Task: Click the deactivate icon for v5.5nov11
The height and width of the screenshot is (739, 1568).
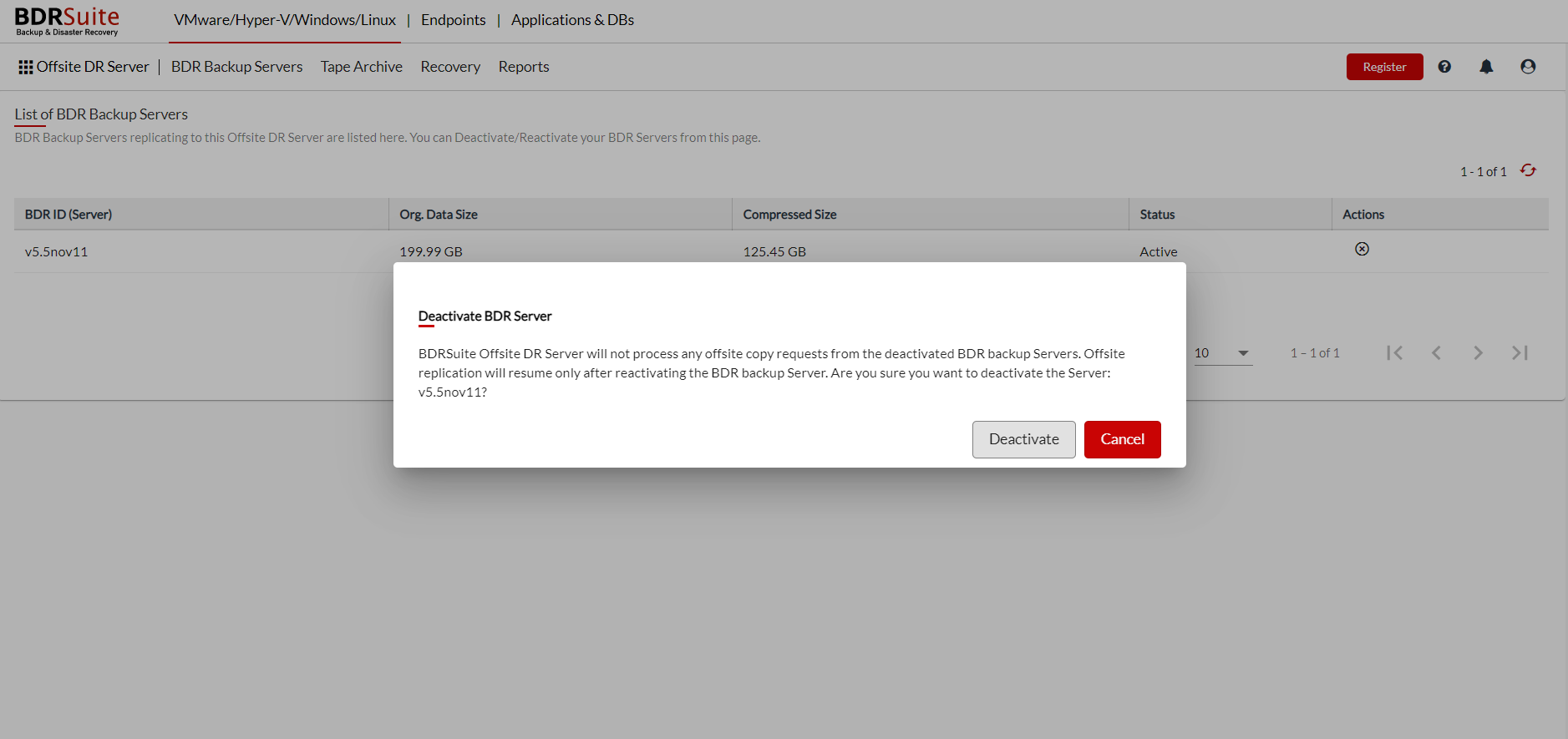Action: click(x=1362, y=249)
